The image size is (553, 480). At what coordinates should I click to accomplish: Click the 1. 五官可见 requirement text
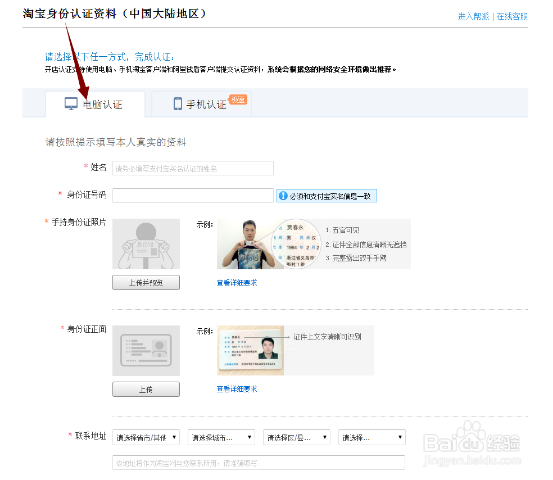[342, 230]
